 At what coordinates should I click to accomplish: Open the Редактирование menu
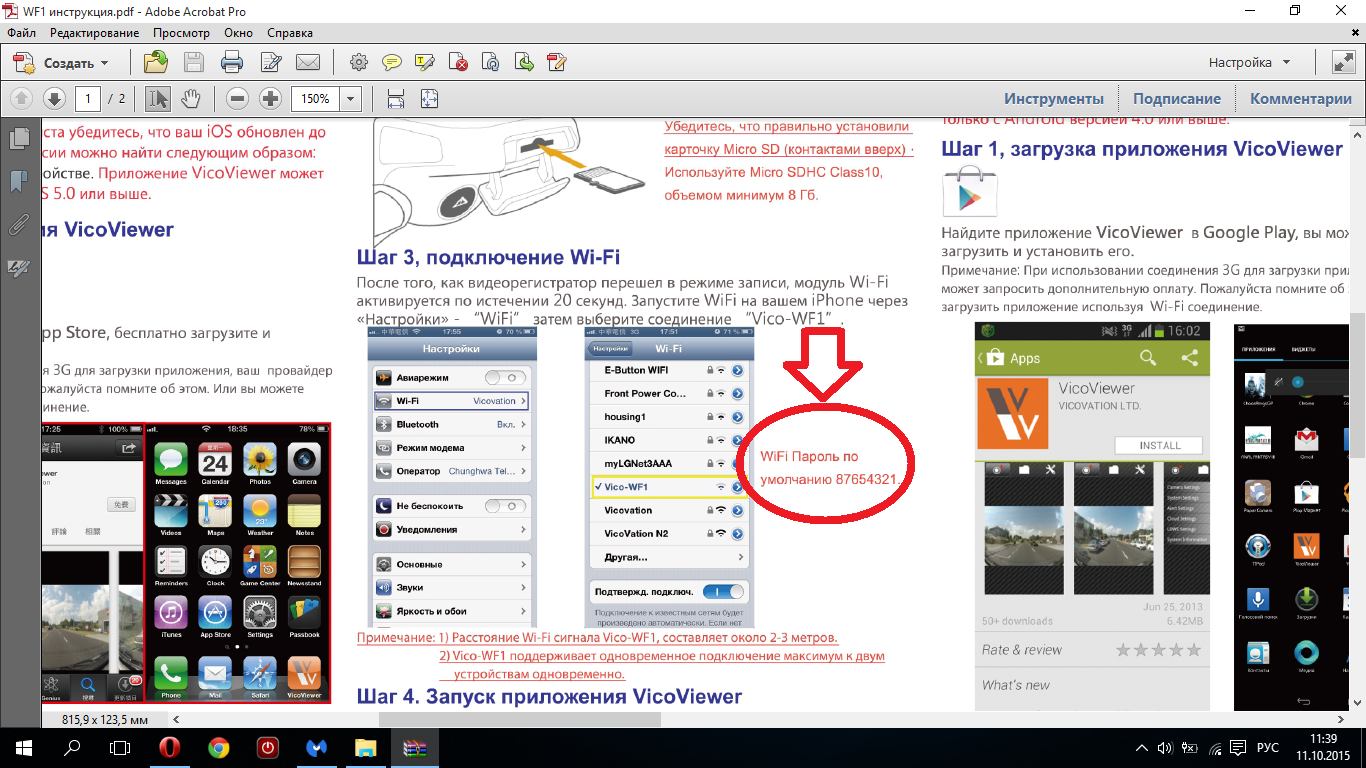[95, 33]
